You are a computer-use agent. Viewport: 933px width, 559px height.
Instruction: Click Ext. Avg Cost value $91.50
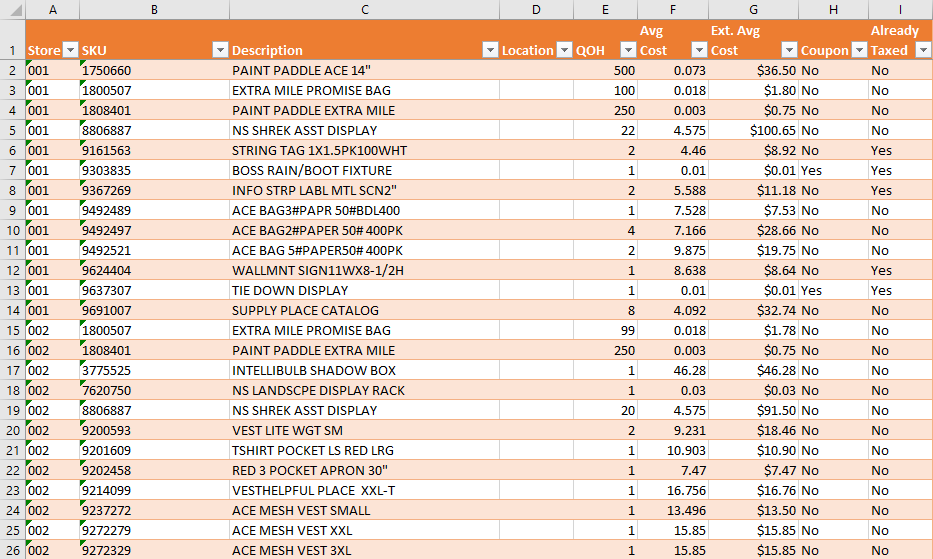click(x=753, y=410)
